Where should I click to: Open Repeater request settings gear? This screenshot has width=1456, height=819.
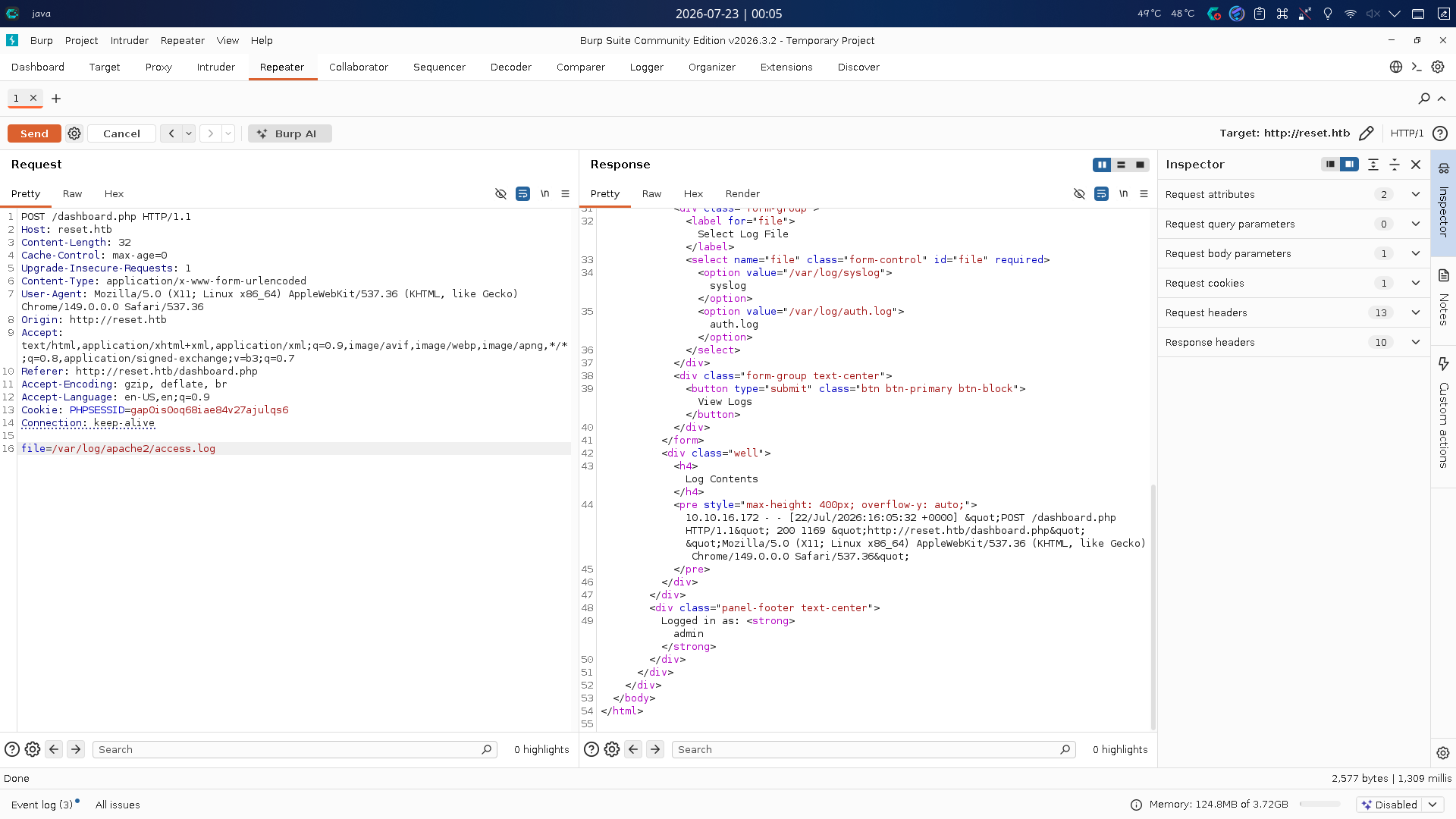point(74,133)
